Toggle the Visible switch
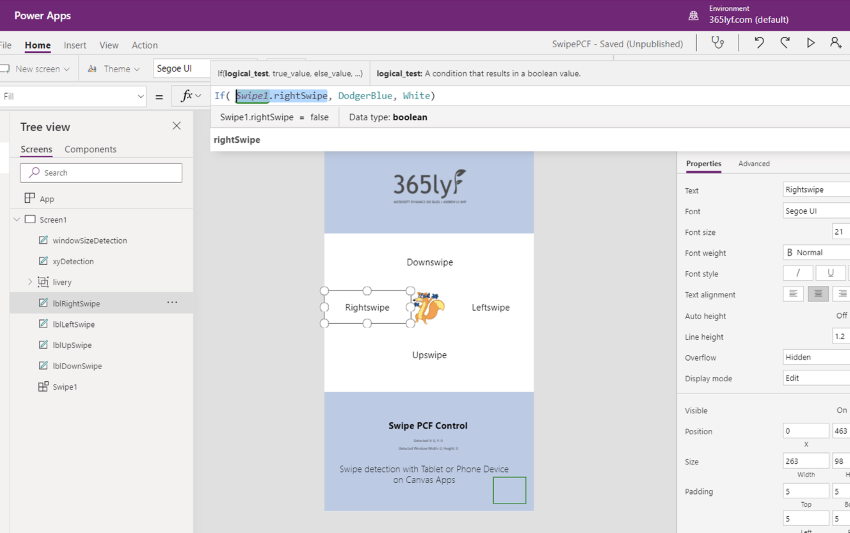This screenshot has width=850, height=533. pos(842,410)
